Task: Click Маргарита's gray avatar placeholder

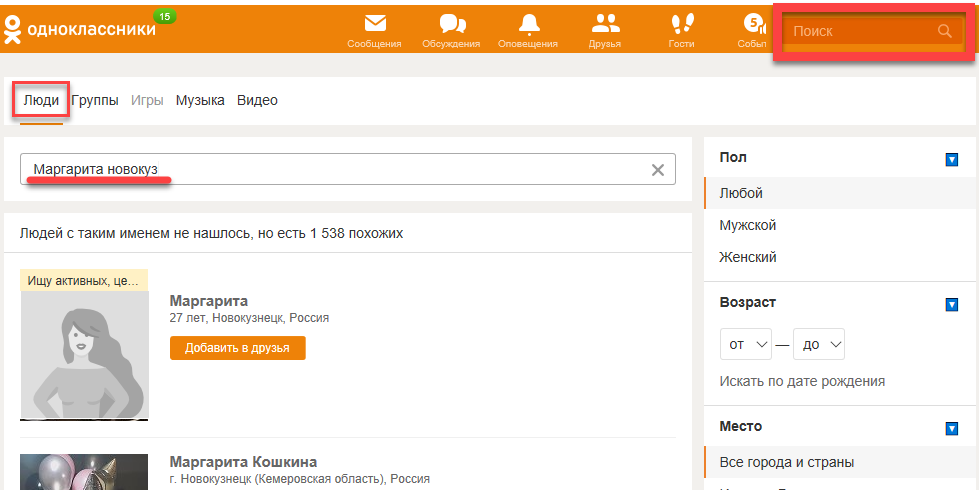Action: pyautogui.click(x=84, y=355)
